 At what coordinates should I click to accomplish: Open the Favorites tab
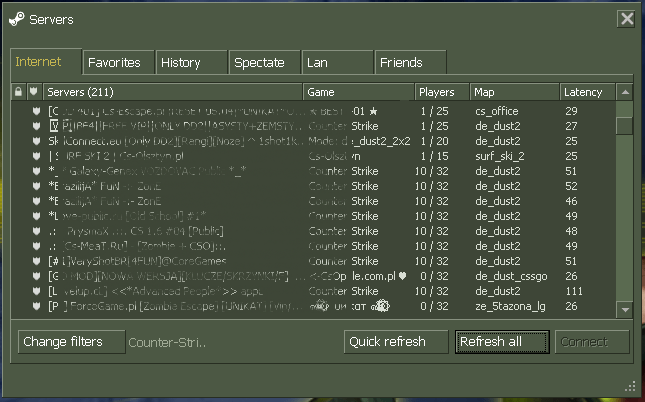pyautogui.click(x=118, y=63)
